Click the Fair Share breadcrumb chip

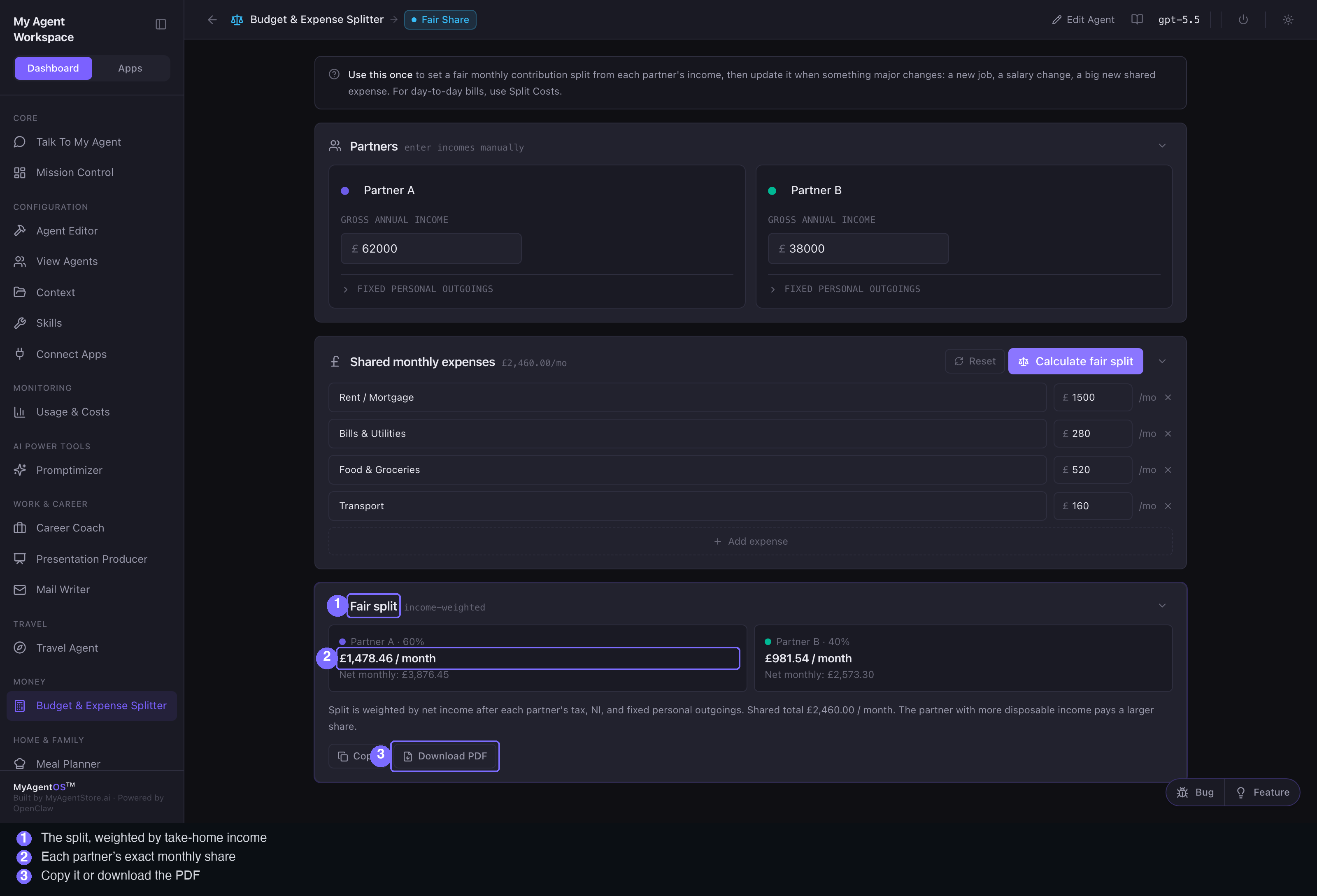[x=440, y=20]
